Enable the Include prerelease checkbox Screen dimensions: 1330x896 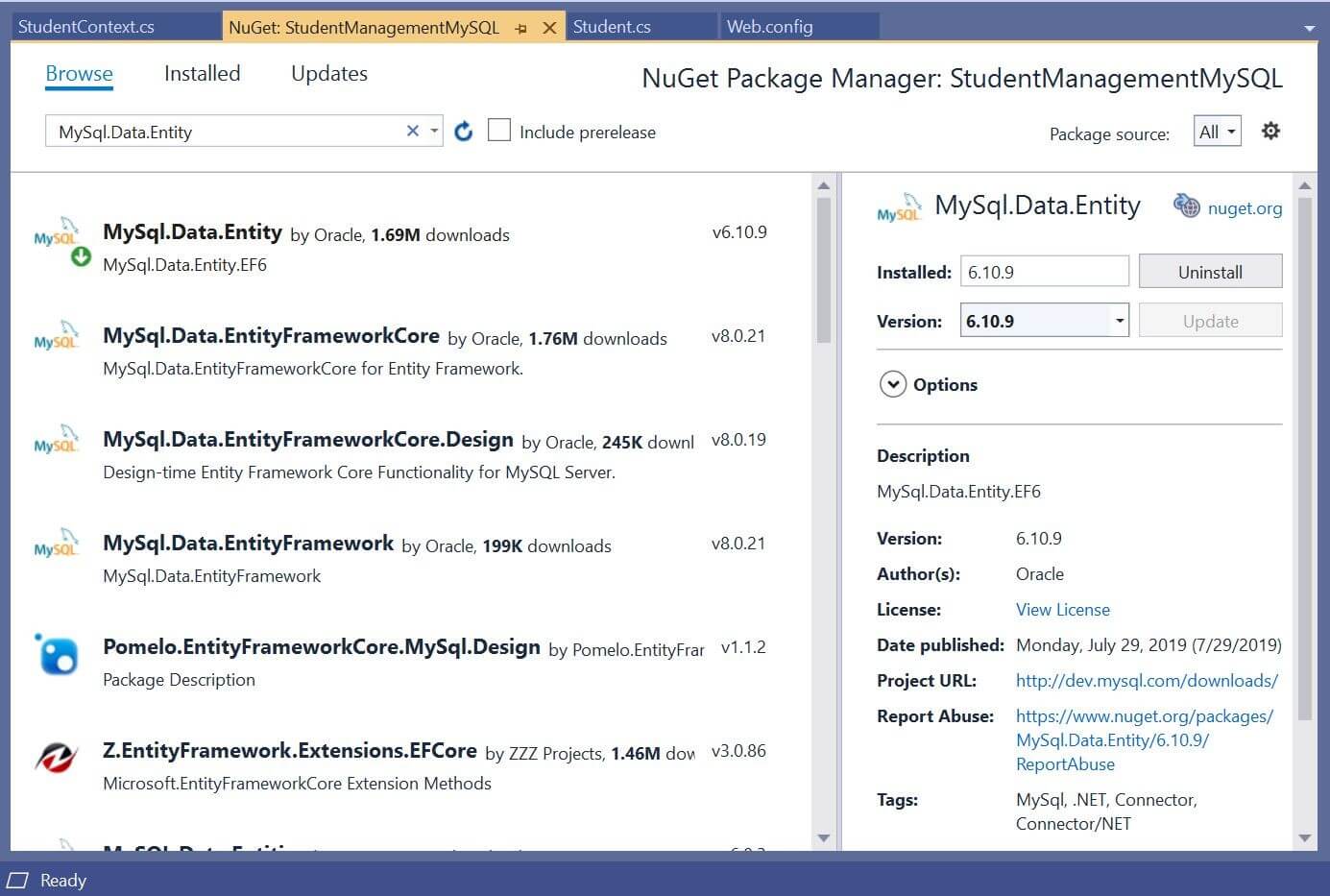(x=499, y=131)
